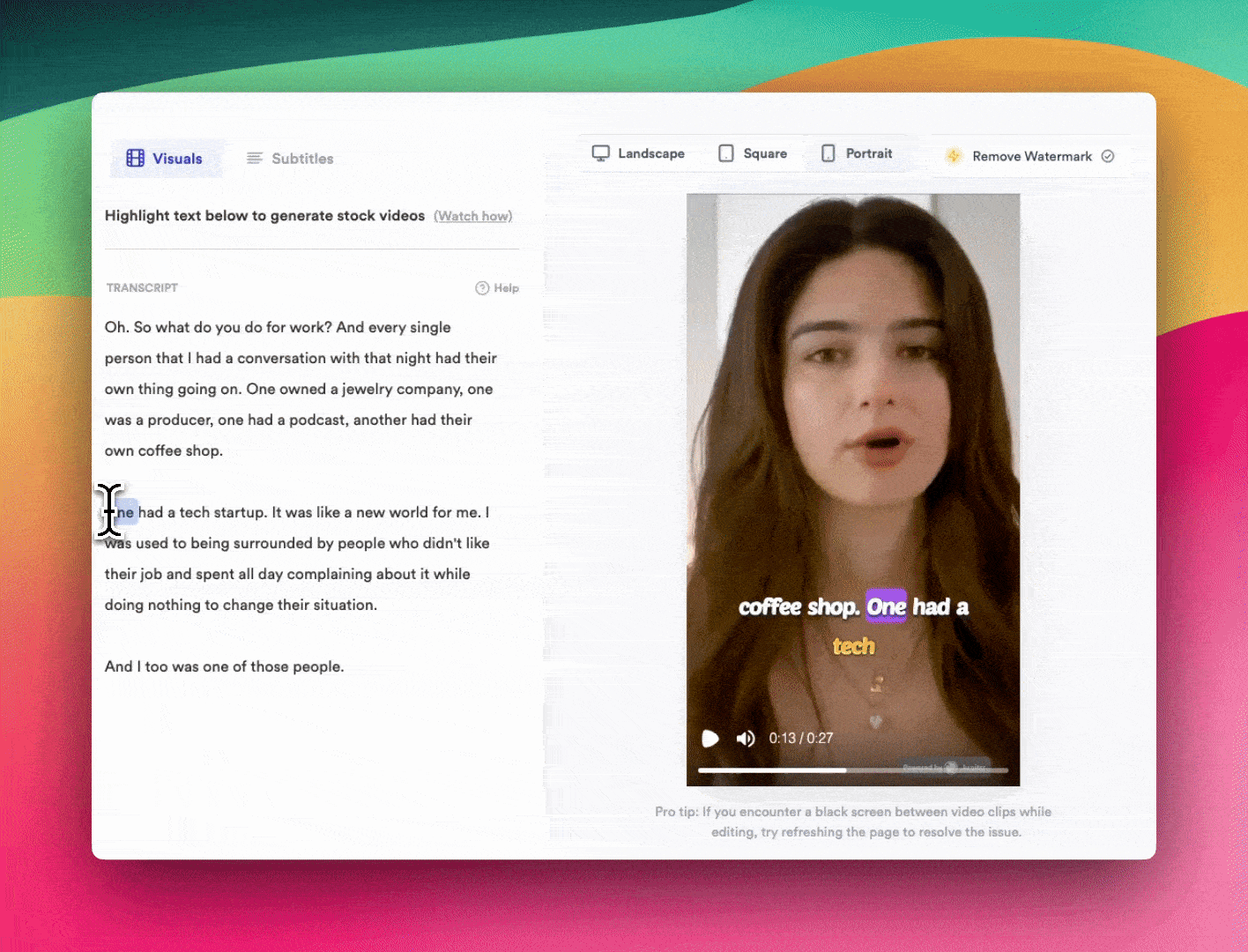Mute the video with speaker icon
Viewport: 1248px width, 952px height.
coord(746,739)
